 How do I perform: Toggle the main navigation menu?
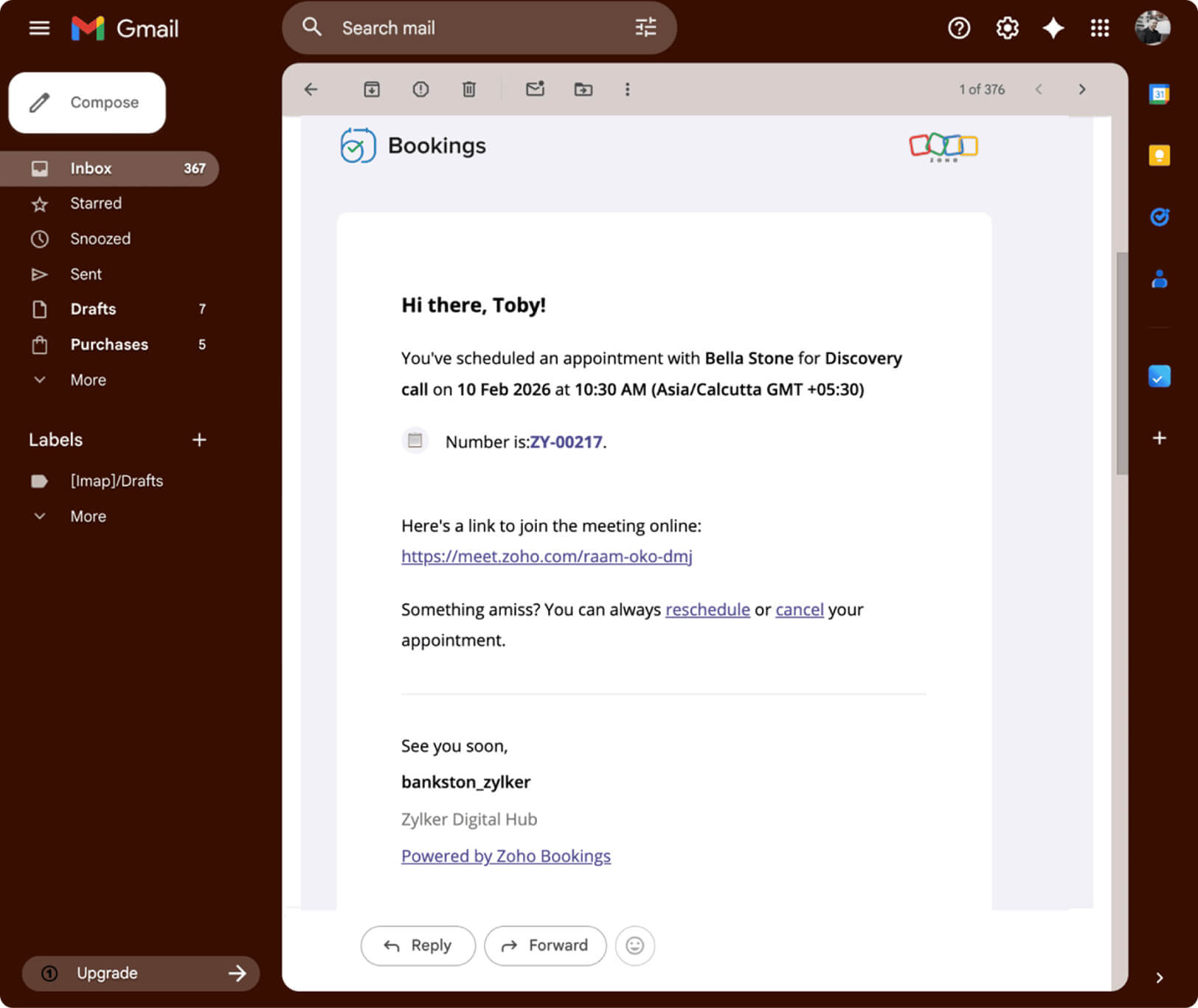coord(39,28)
